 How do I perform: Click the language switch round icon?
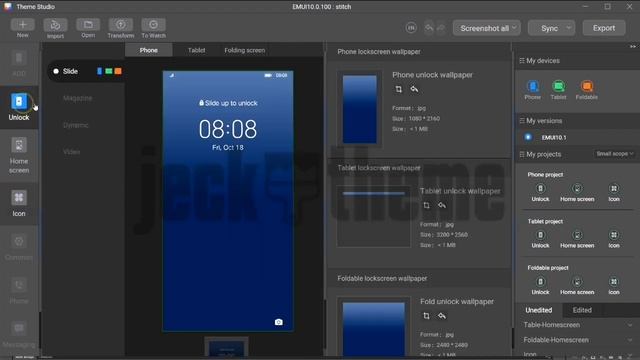coord(411,28)
